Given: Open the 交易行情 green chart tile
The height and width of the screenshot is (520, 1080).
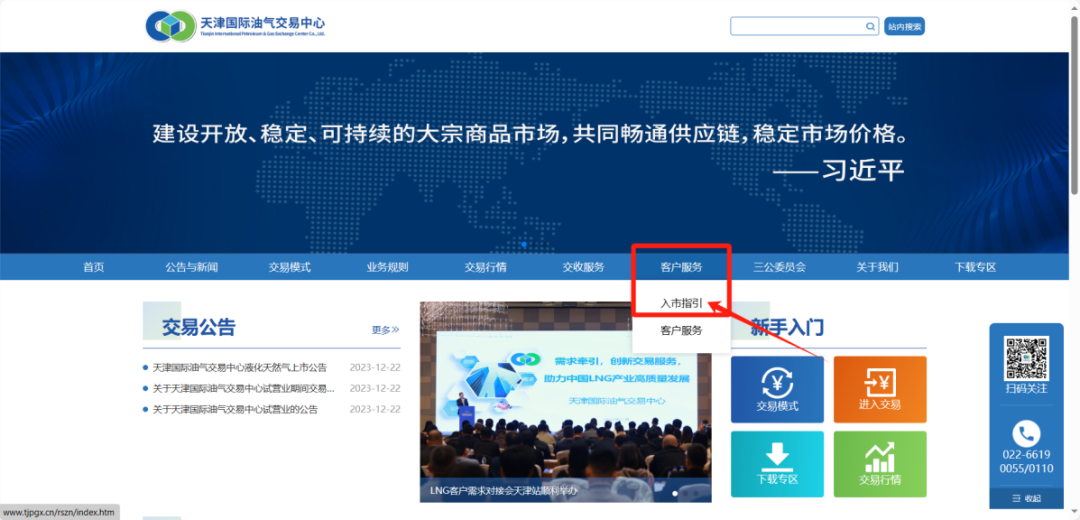Looking at the screenshot, I should click(880, 464).
